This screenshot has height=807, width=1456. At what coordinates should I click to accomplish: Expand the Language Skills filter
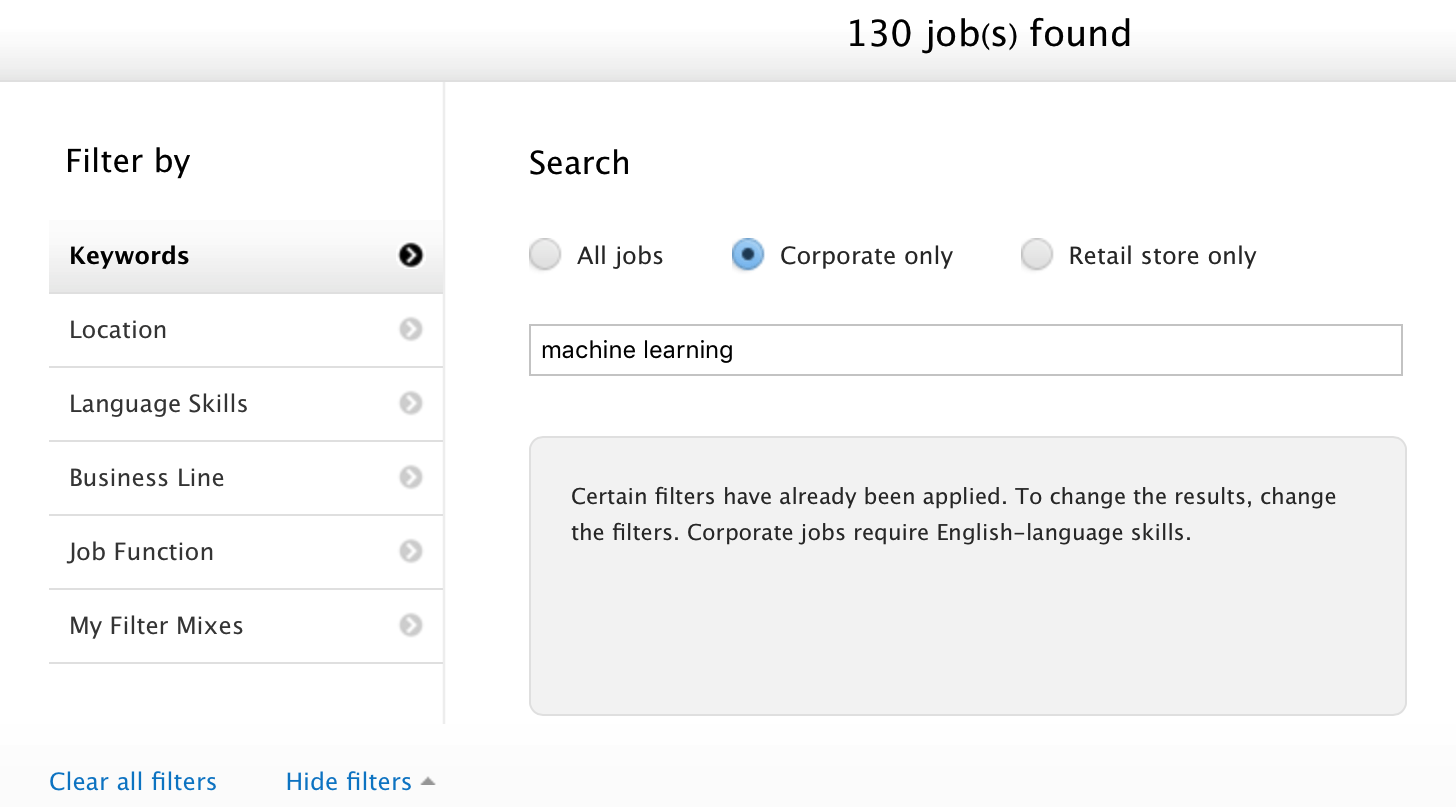(158, 404)
